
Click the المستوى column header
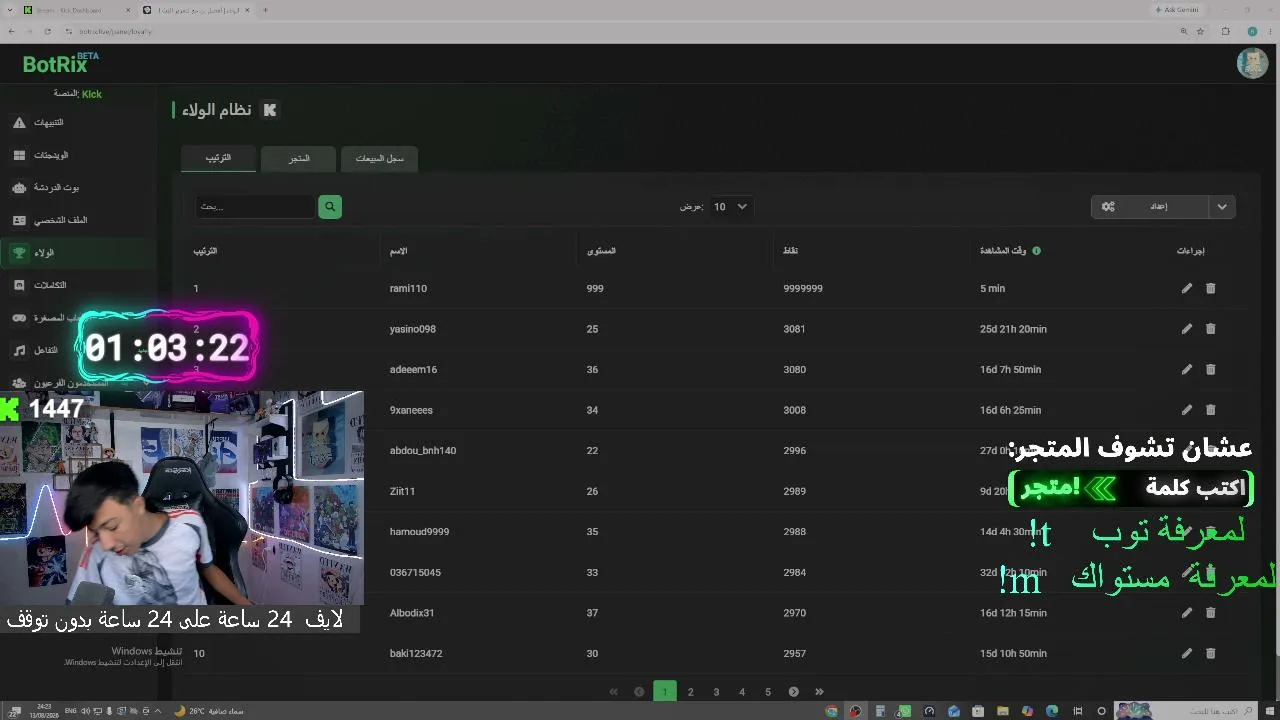point(601,251)
